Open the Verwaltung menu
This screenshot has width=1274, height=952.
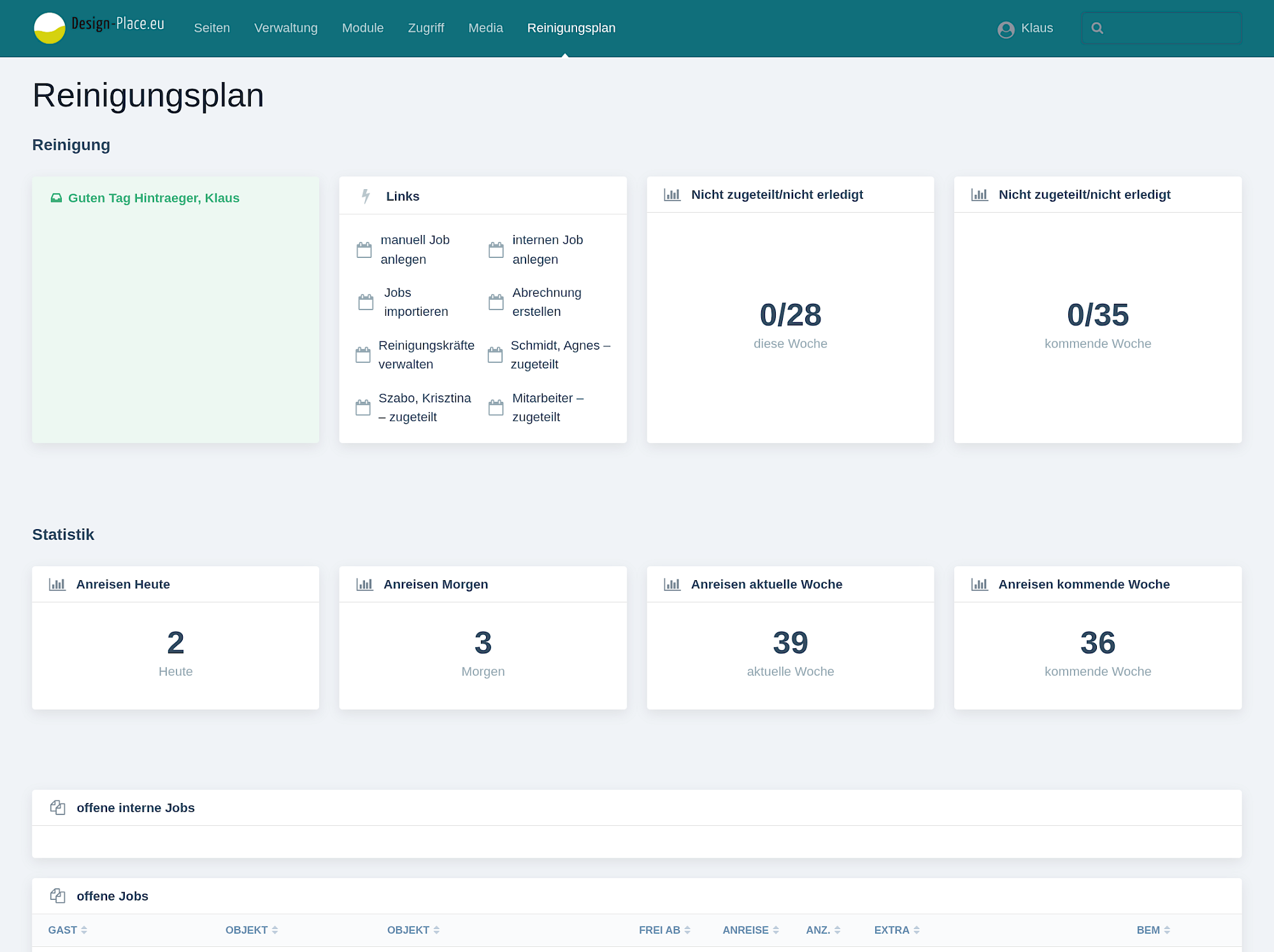285,28
